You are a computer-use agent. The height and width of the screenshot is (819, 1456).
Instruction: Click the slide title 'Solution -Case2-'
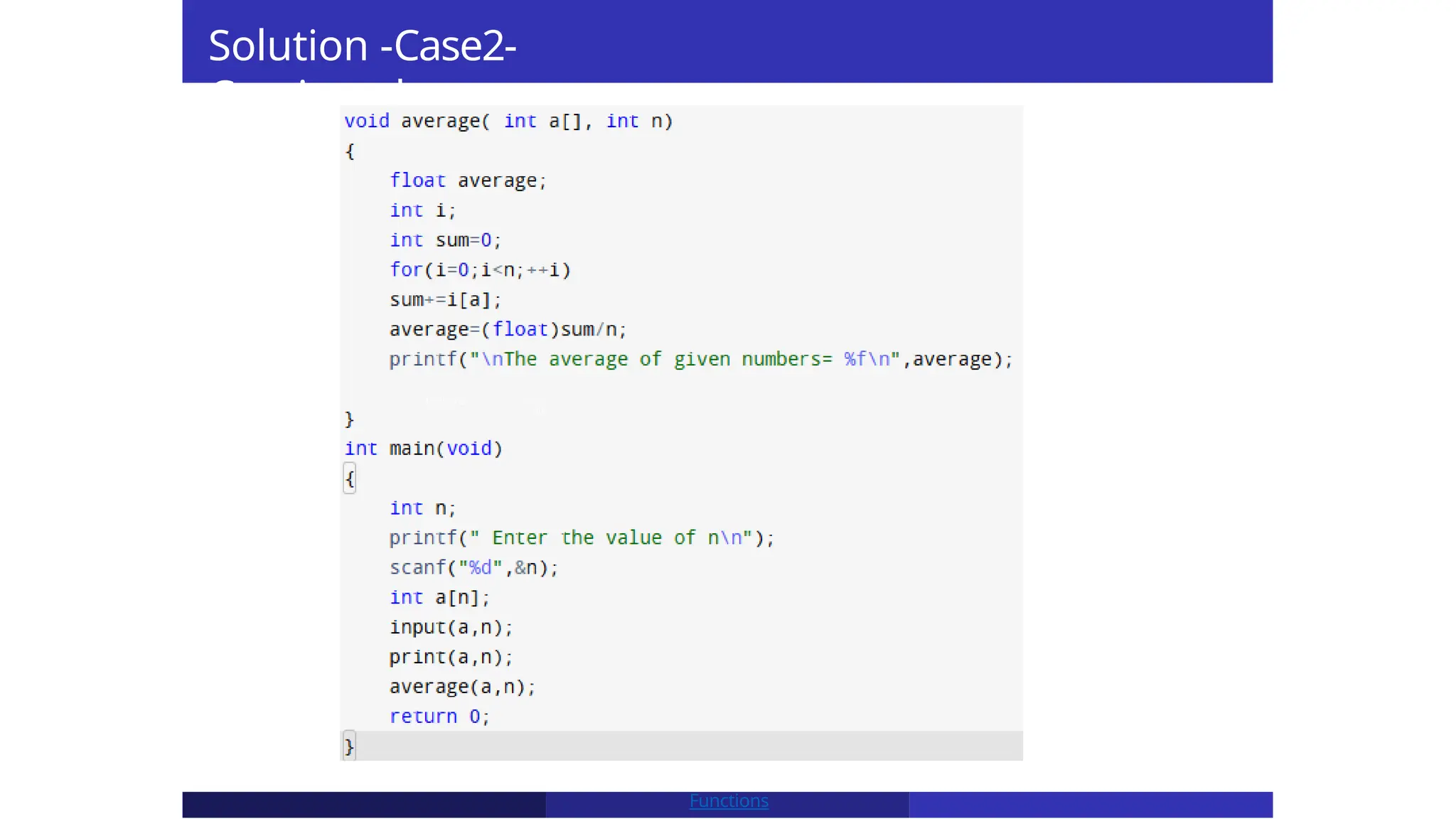[363, 45]
